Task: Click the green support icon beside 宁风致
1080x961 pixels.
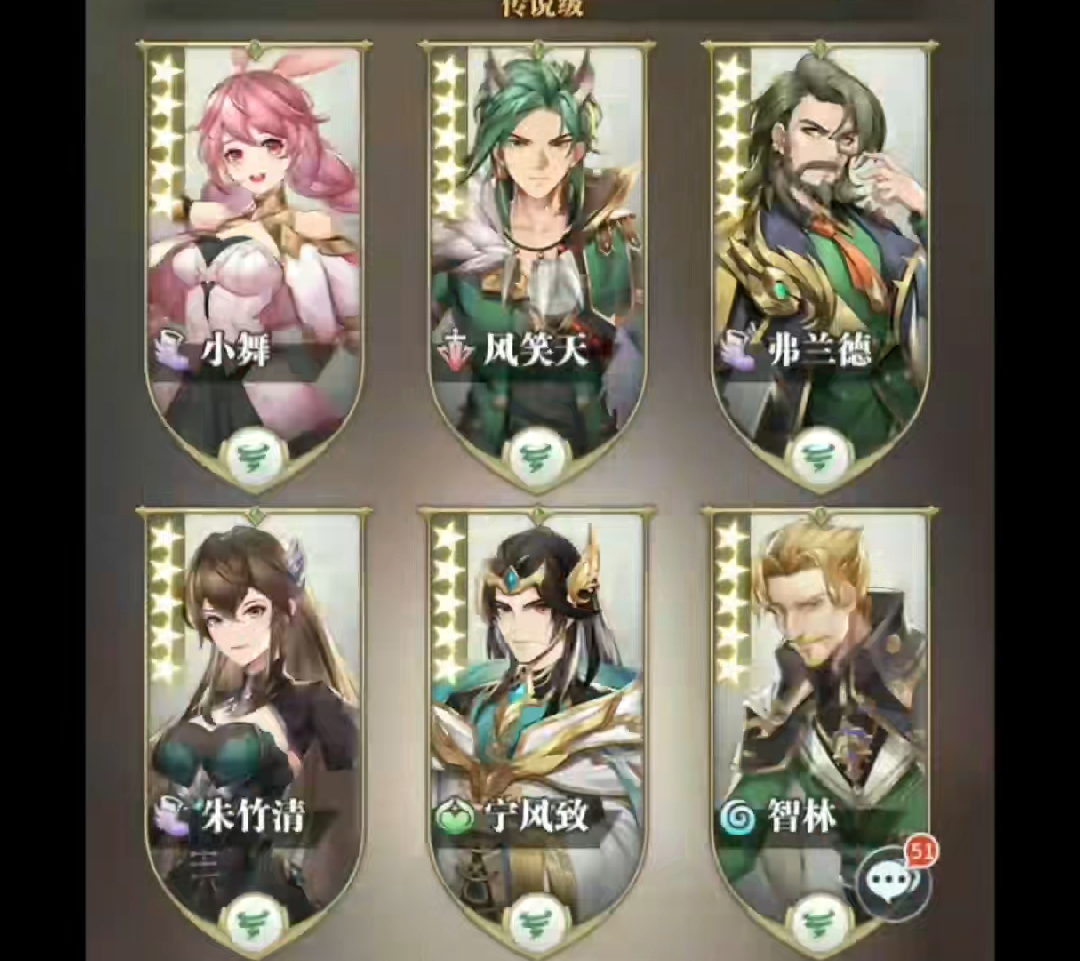Action: (455, 818)
